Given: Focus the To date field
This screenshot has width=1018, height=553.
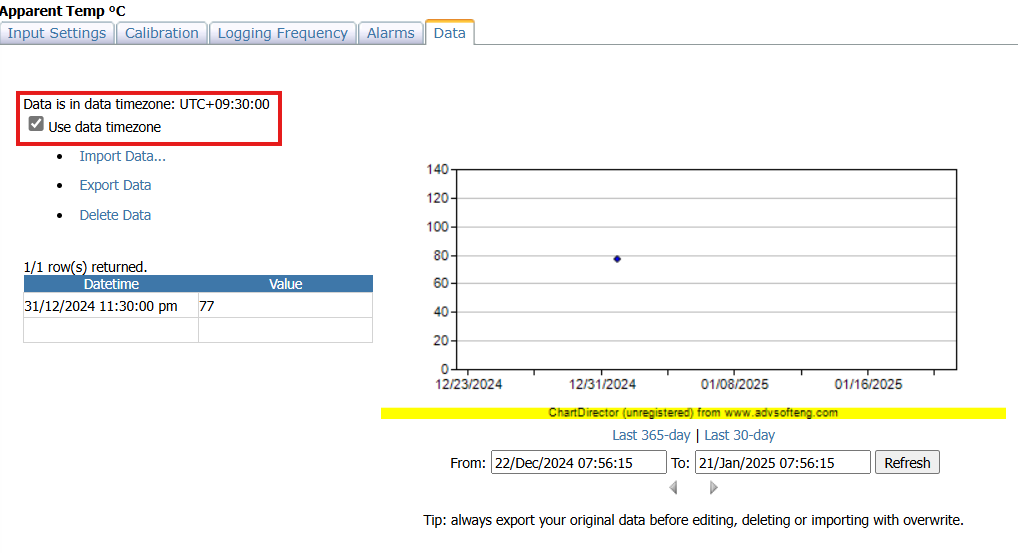Looking at the screenshot, I should (782, 462).
